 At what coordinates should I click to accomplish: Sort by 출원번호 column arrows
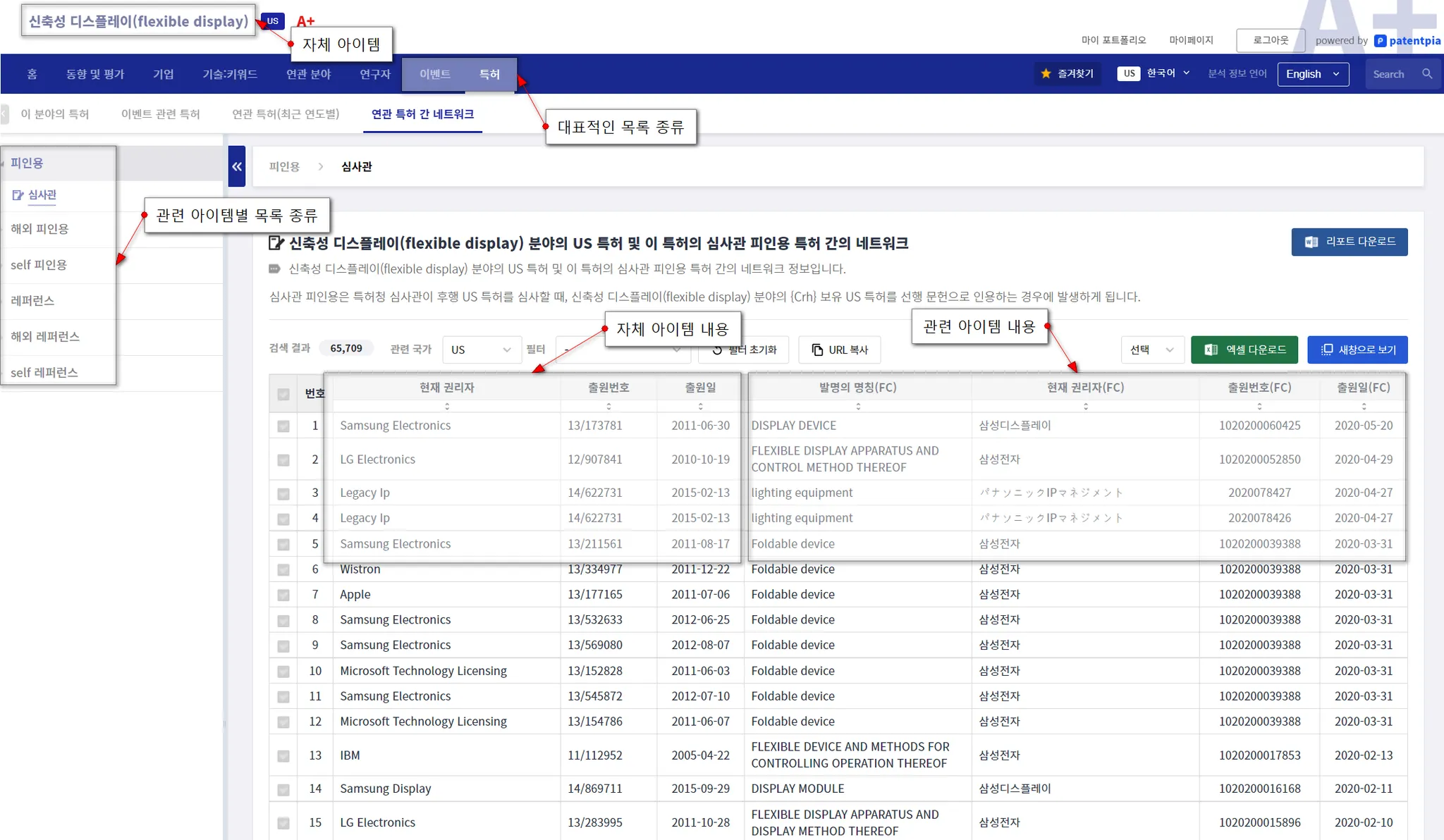click(x=608, y=406)
